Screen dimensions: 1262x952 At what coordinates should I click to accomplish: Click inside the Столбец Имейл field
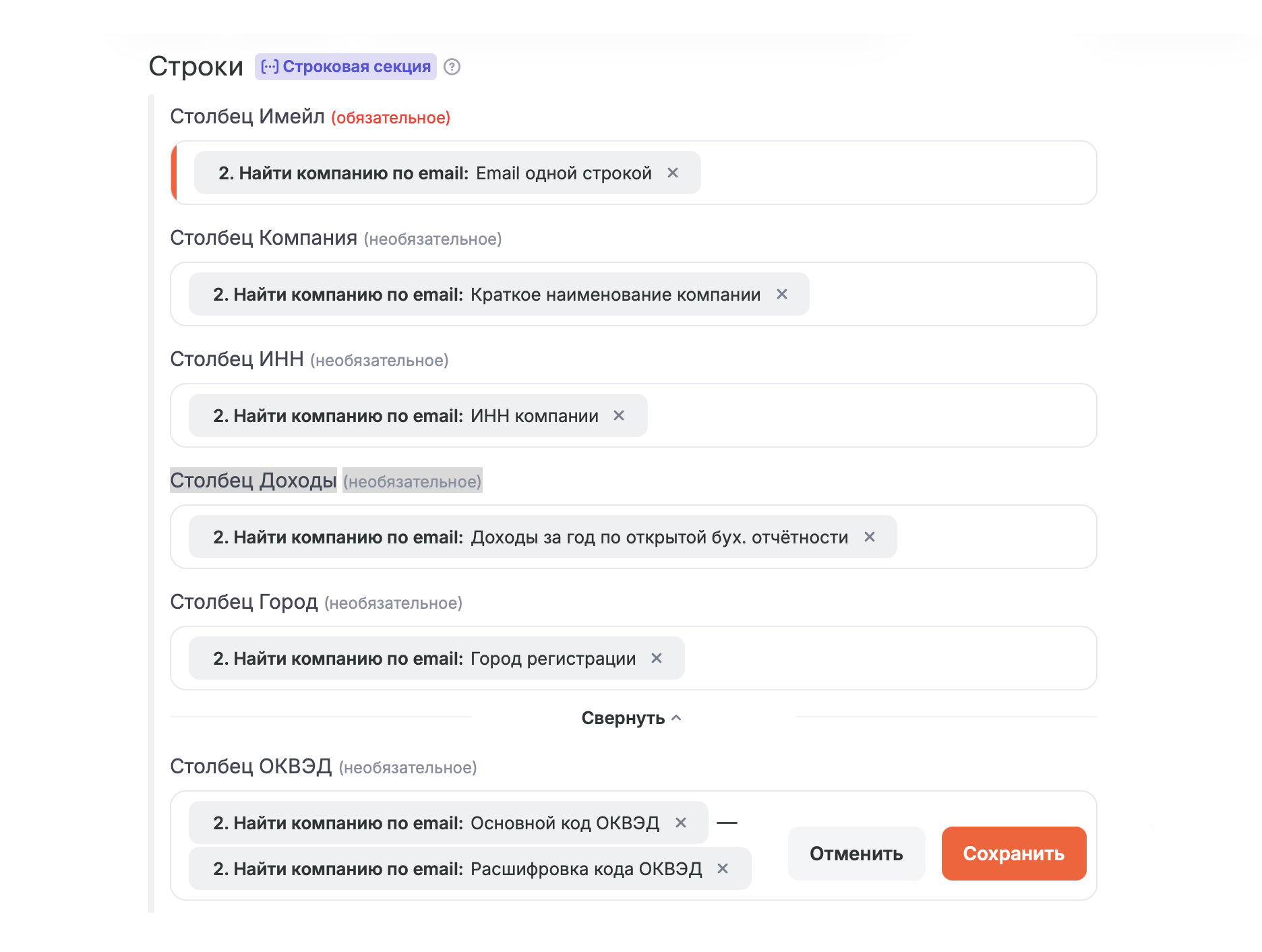click(897, 173)
